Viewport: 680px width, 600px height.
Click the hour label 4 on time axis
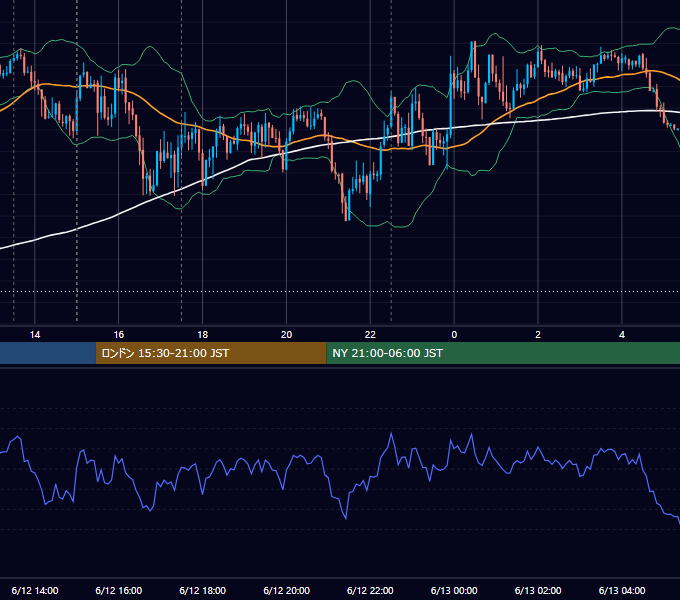[x=622, y=335]
